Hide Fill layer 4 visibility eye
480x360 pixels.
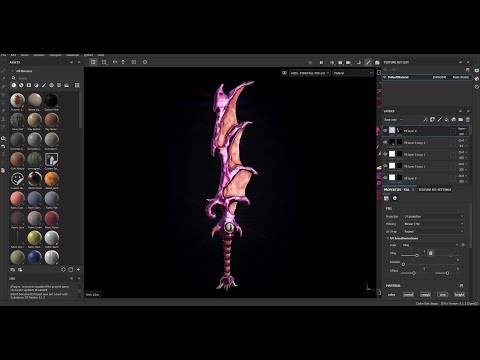pos(385,131)
